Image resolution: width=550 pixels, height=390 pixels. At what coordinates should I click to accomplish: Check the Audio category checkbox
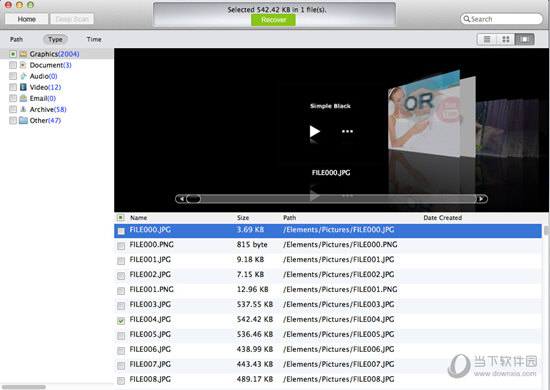coord(13,76)
